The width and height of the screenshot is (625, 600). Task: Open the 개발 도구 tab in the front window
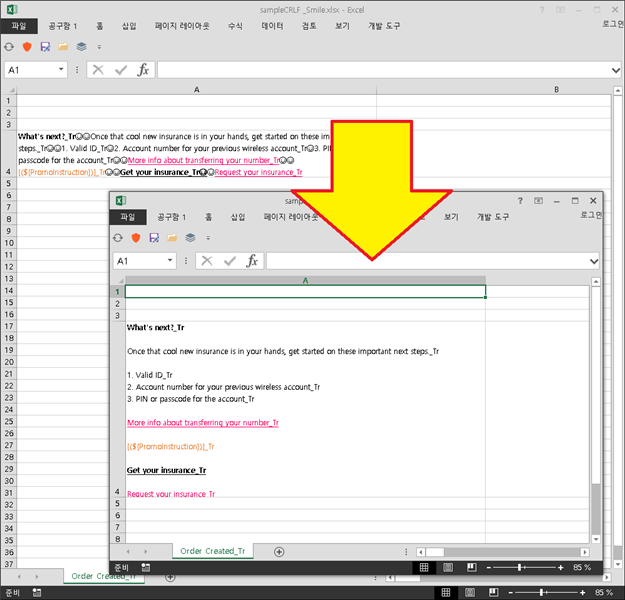pos(493,217)
